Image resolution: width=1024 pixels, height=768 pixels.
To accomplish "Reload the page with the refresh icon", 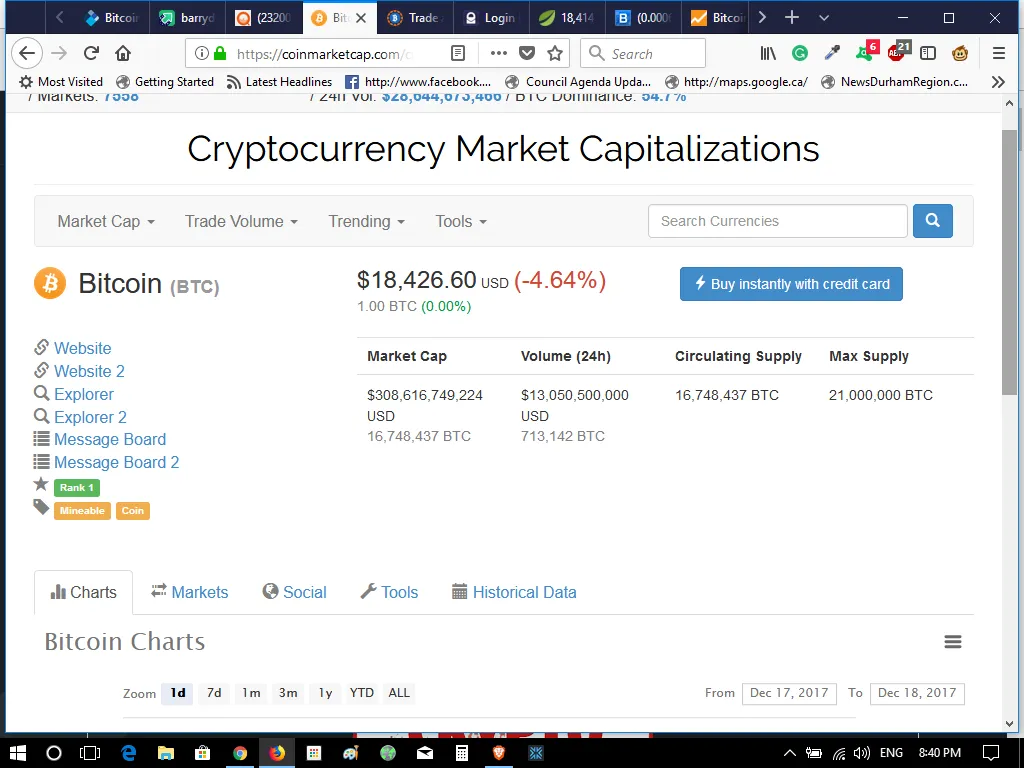I will (x=91, y=54).
